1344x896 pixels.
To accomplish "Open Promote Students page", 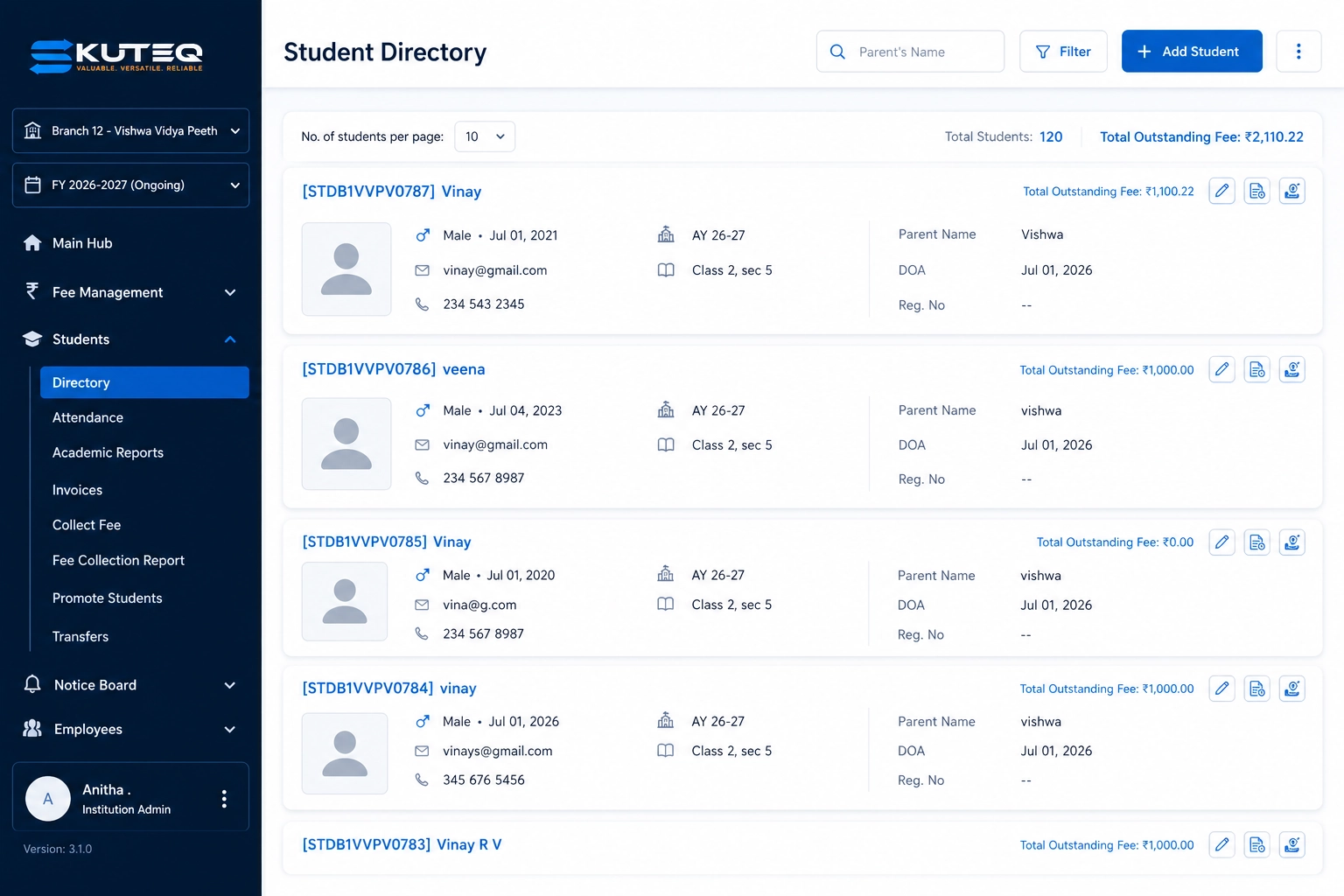I will tap(107, 598).
